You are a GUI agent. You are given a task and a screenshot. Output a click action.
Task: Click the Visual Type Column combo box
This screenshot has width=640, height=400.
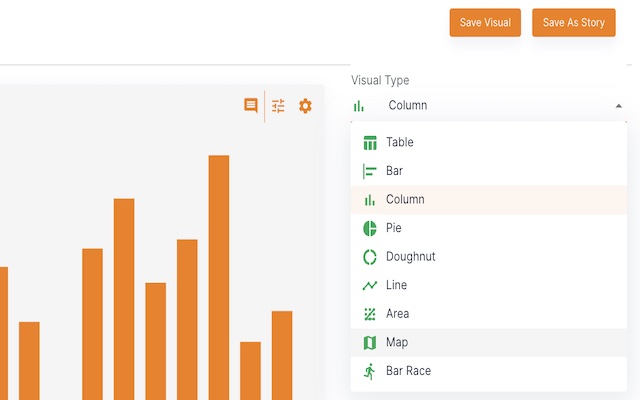(489, 106)
